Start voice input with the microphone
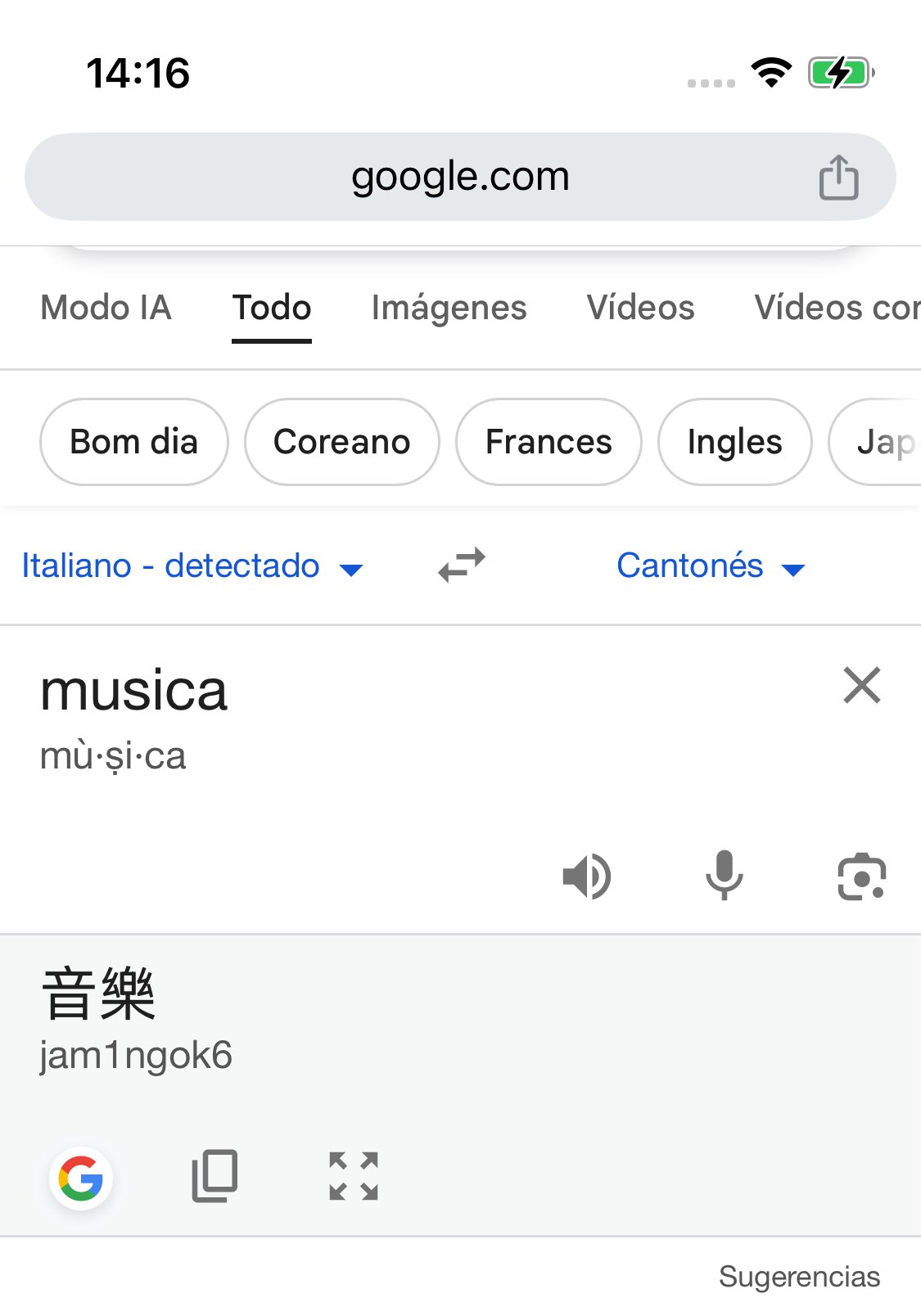921x1316 pixels. click(x=725, y=877)
